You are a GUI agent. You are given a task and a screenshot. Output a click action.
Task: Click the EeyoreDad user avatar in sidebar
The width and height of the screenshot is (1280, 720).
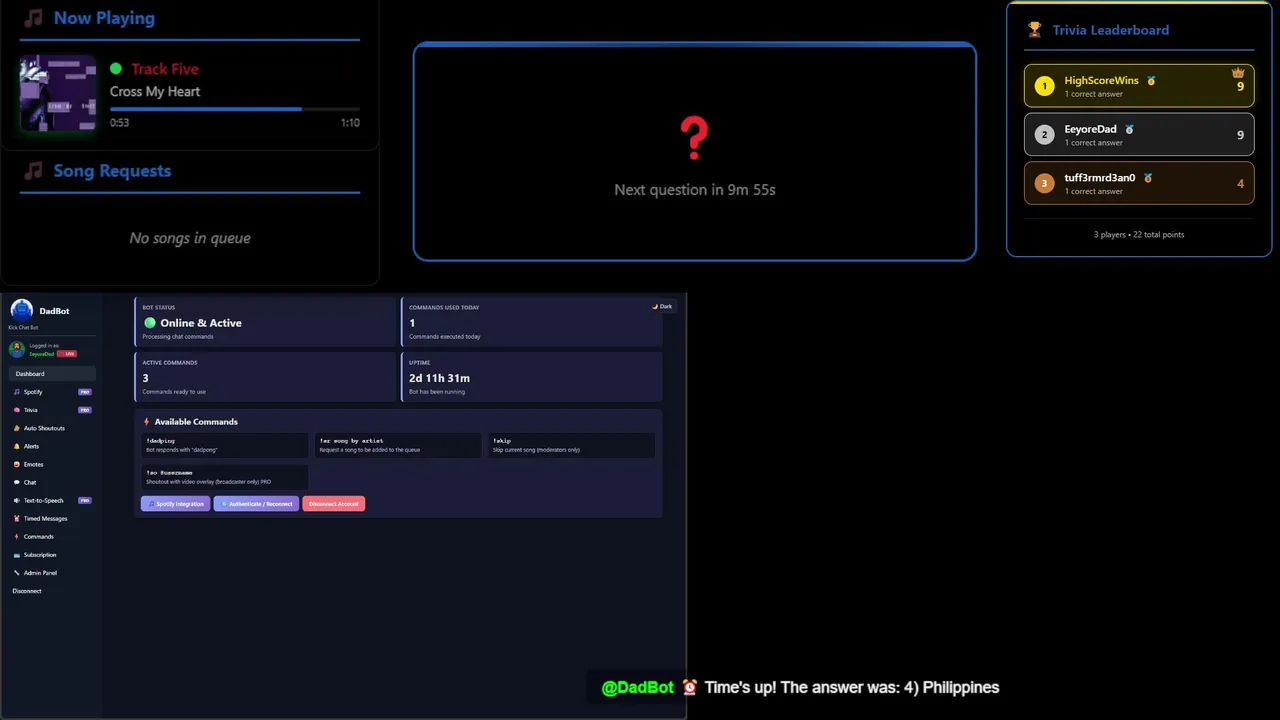[17, 349]
